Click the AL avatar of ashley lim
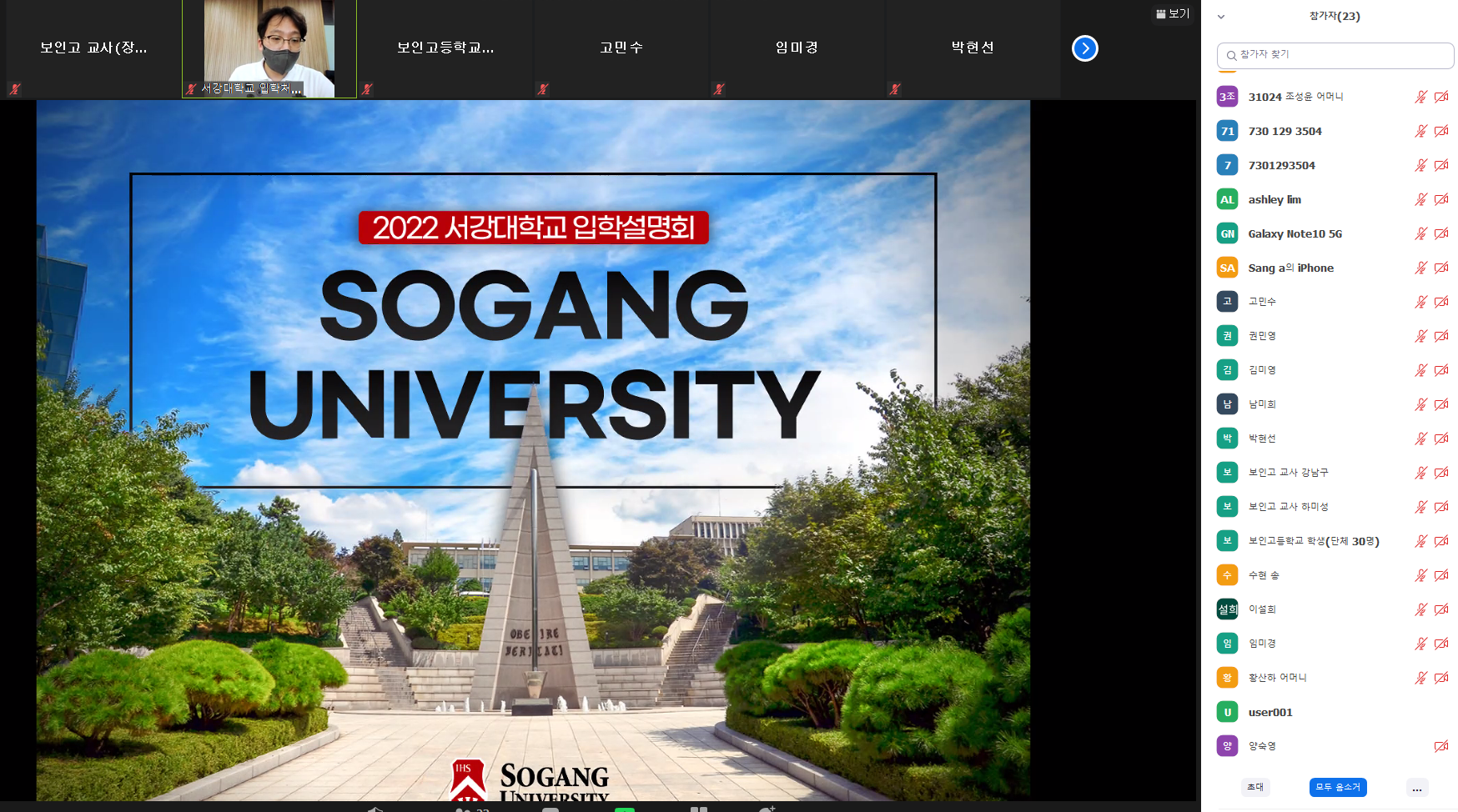This screenshot has height=812, width=1458. coord(1227,199)
